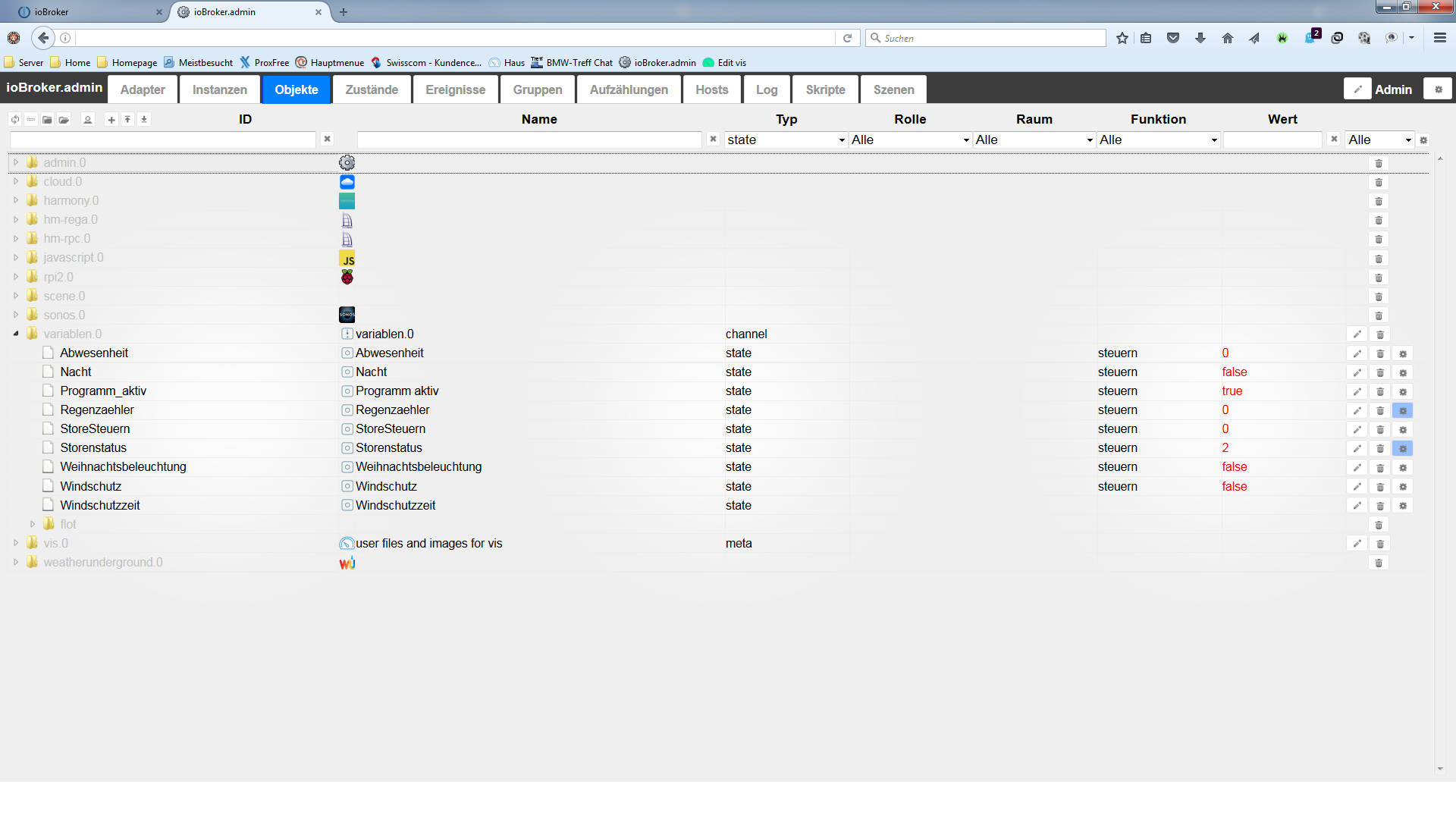
Task: Click the download objects arrow icon
Action: [x=144, y=120]
